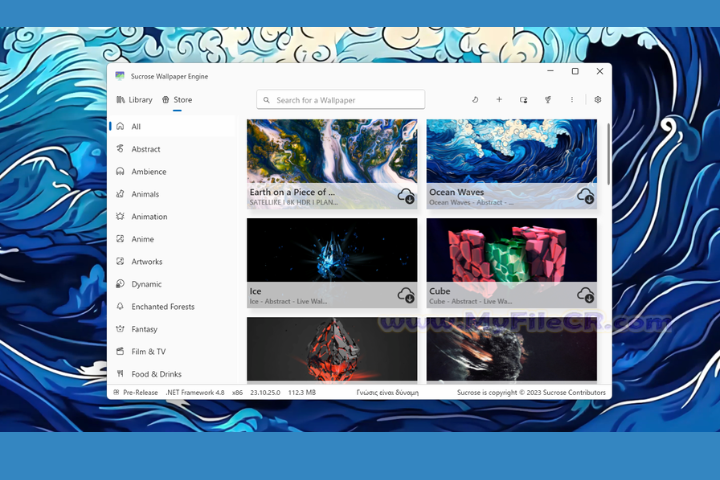Open the settings gear icon

tap(598, 100)
